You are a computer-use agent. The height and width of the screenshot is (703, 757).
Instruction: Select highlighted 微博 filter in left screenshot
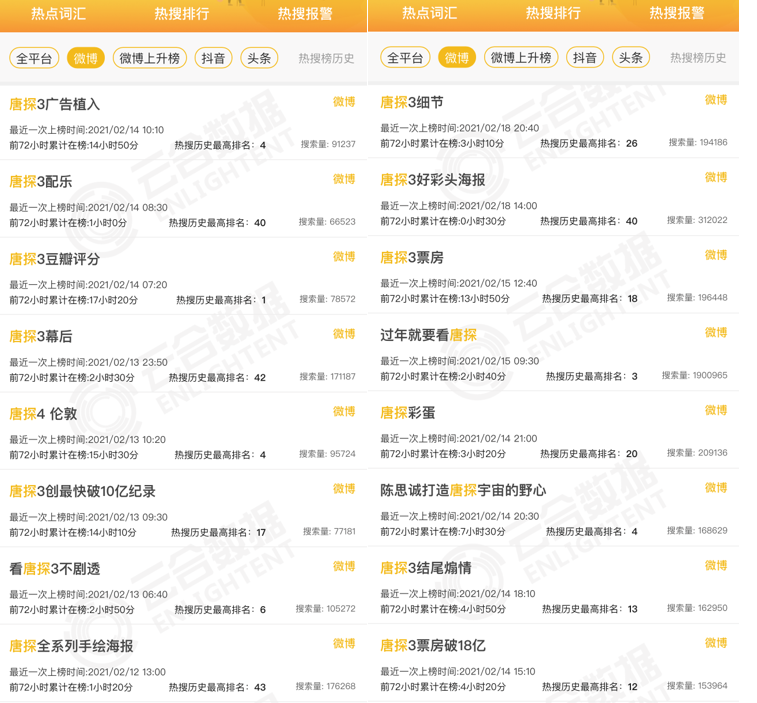click(x=85, y=58)
